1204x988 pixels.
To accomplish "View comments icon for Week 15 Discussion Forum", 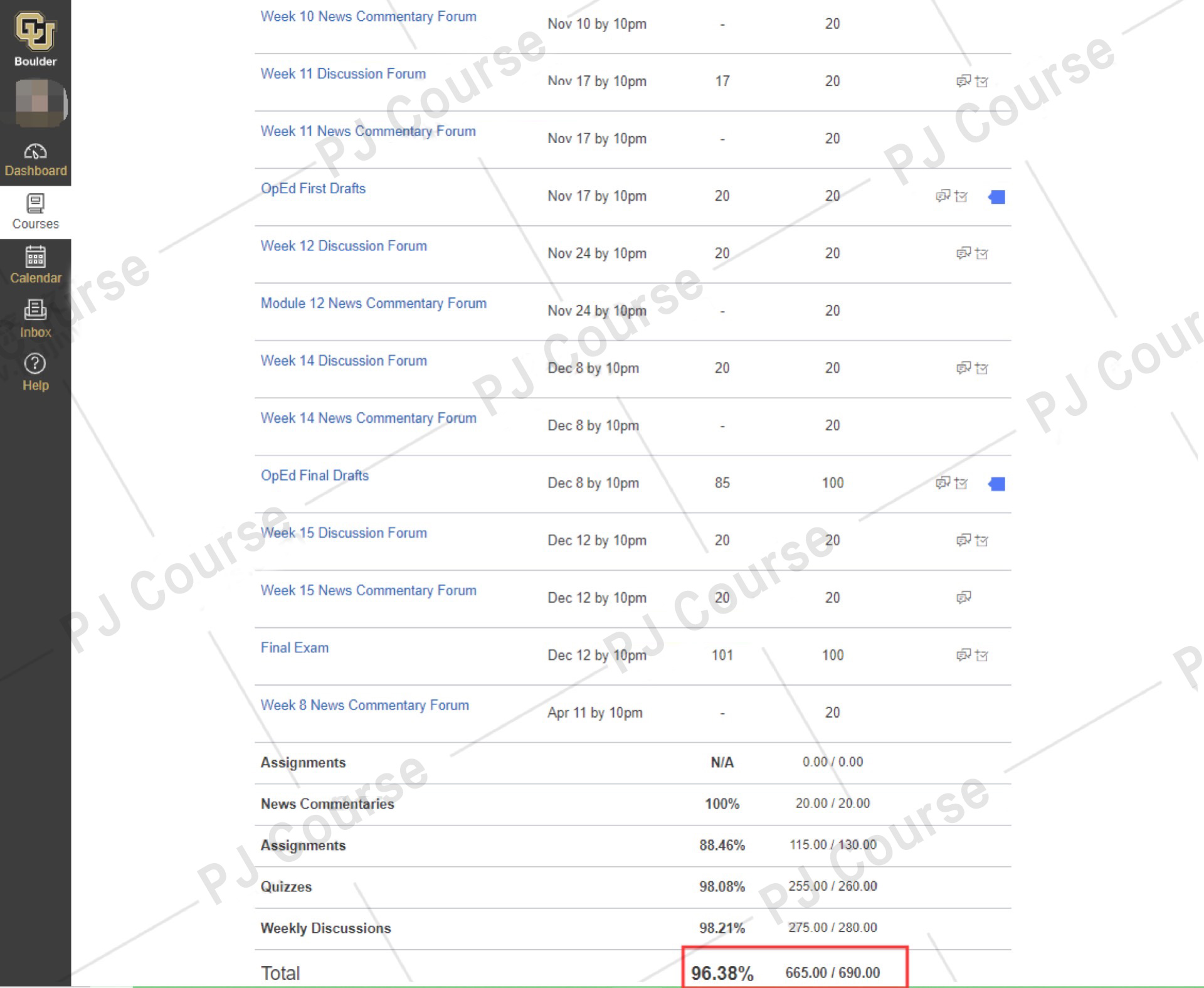I will point(963,540).
